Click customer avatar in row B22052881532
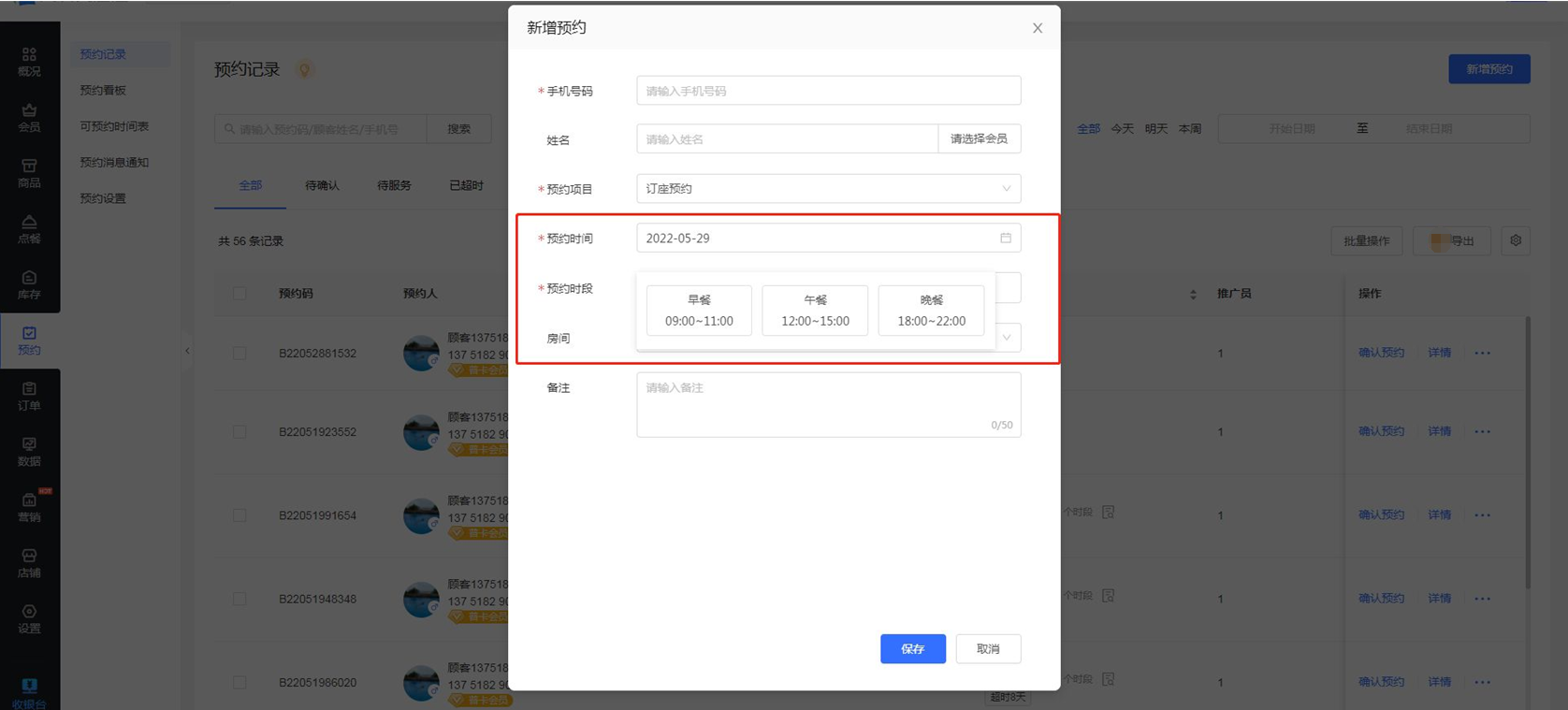Viewport: 1568px width, 710px height. (421, 354)
